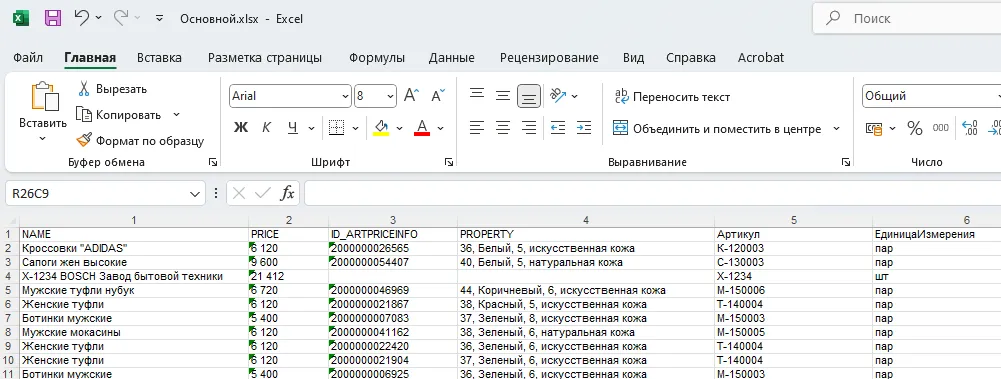Viewport: 1001px width, 379px height.
Task: Expand the underline style dropdown arrow
Action: click(x=312, y=128)
